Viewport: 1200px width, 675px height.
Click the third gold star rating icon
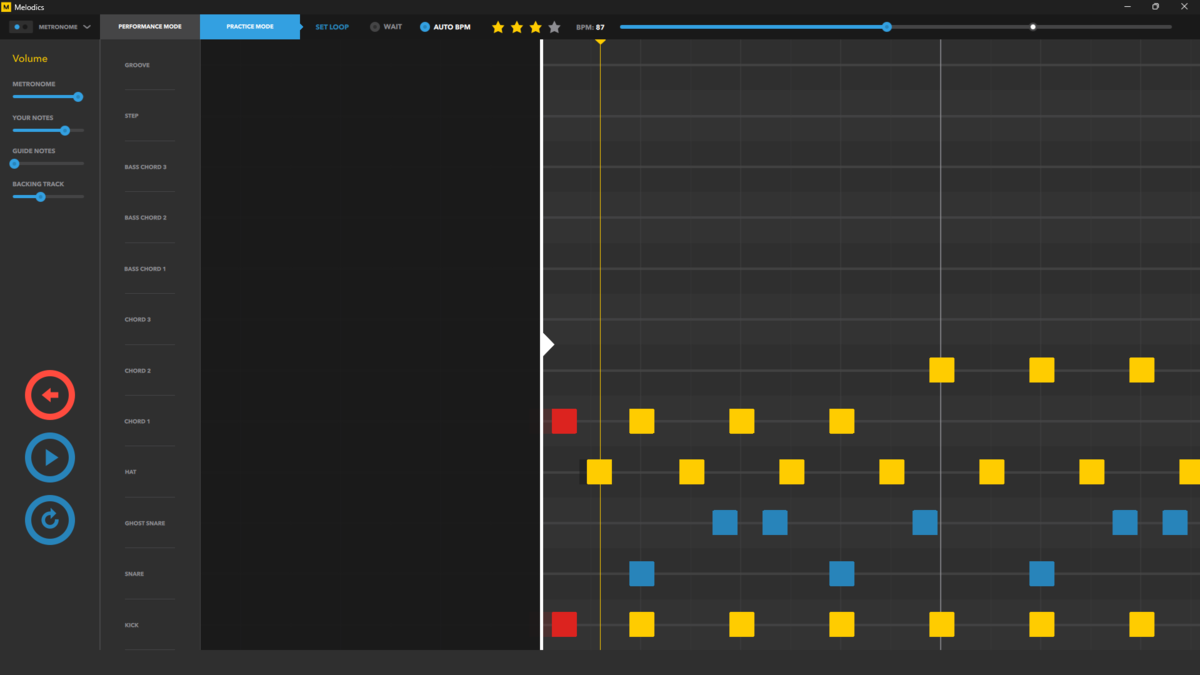tap(535, 27)
